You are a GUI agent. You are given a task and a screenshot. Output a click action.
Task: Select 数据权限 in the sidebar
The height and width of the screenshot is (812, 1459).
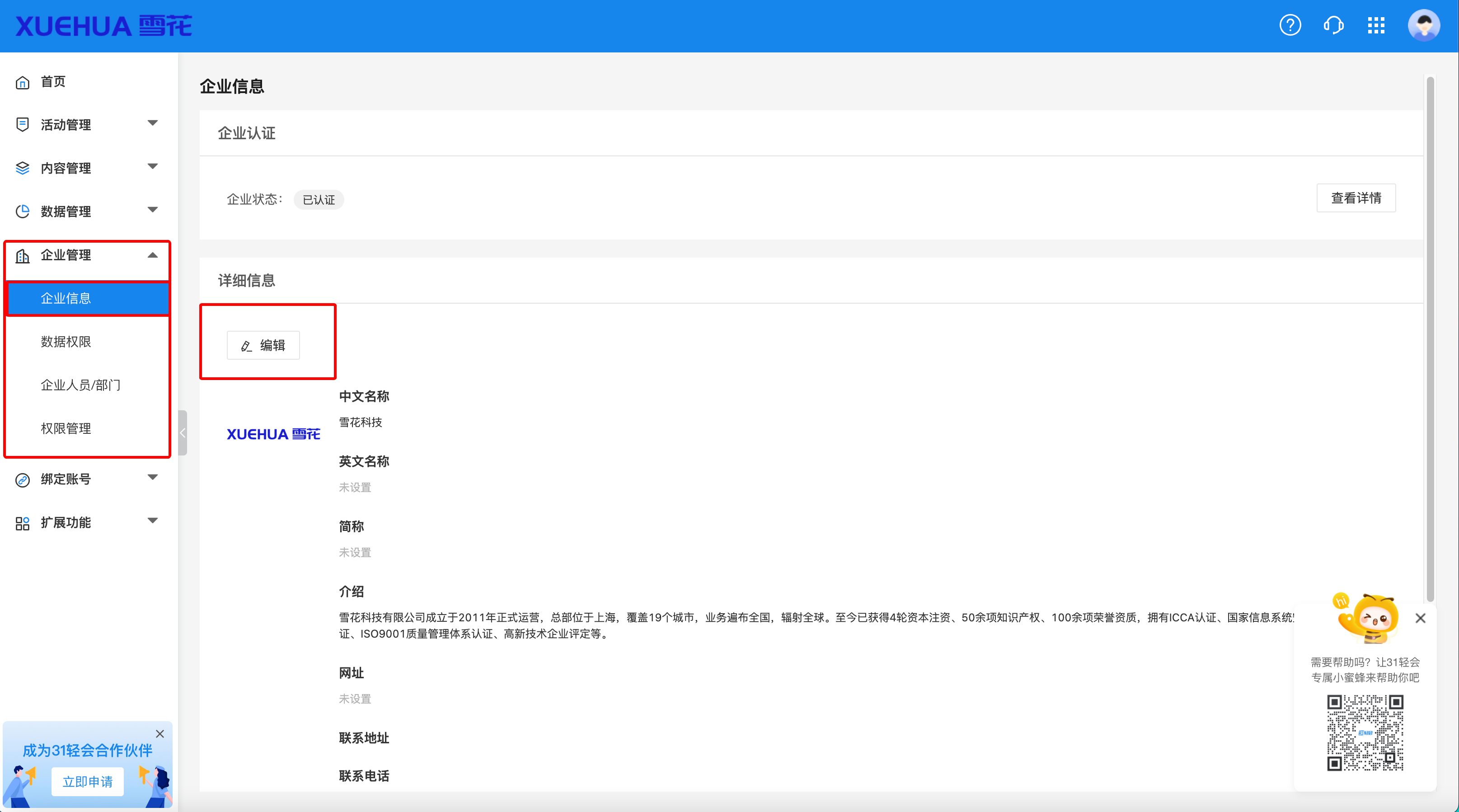tap(66, 342)
